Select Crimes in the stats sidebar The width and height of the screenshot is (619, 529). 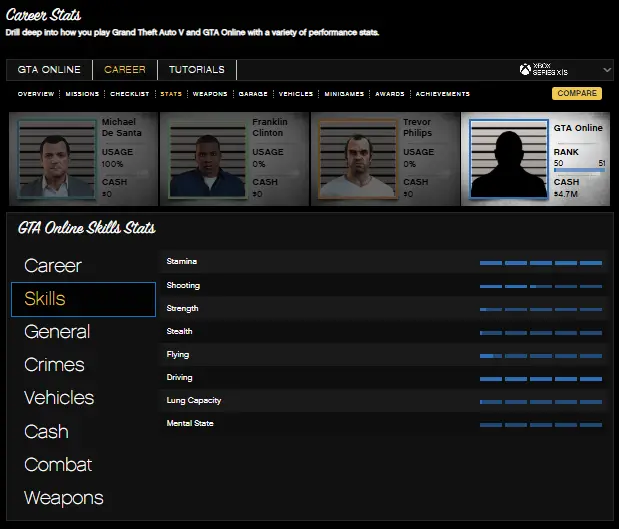[x=54, y=365]
